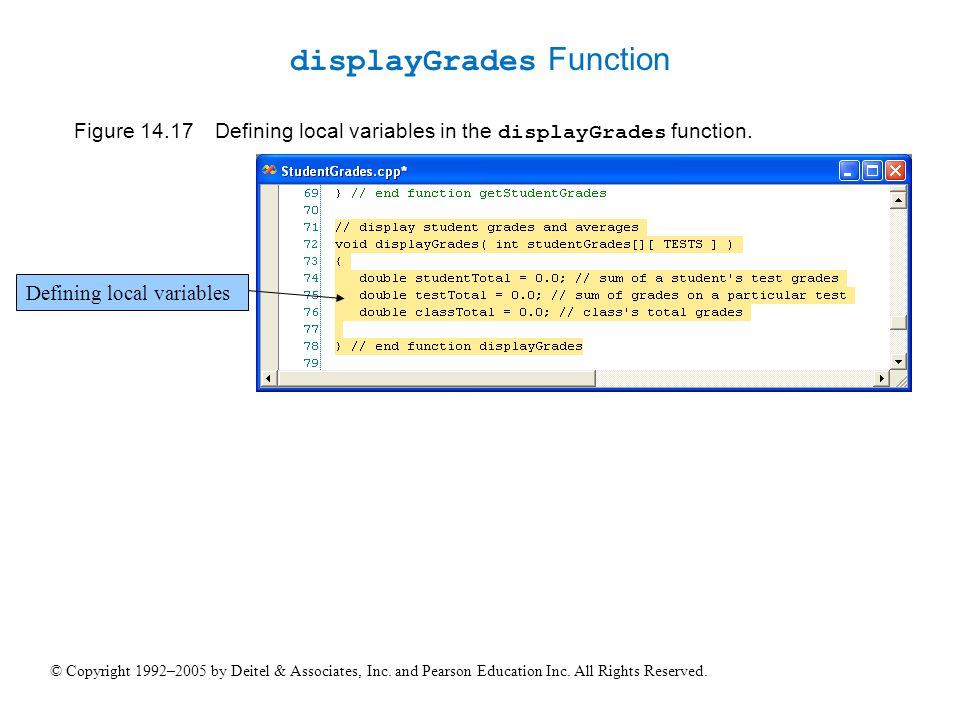Click the horizontal scrollbar thumb

point(436,378)
